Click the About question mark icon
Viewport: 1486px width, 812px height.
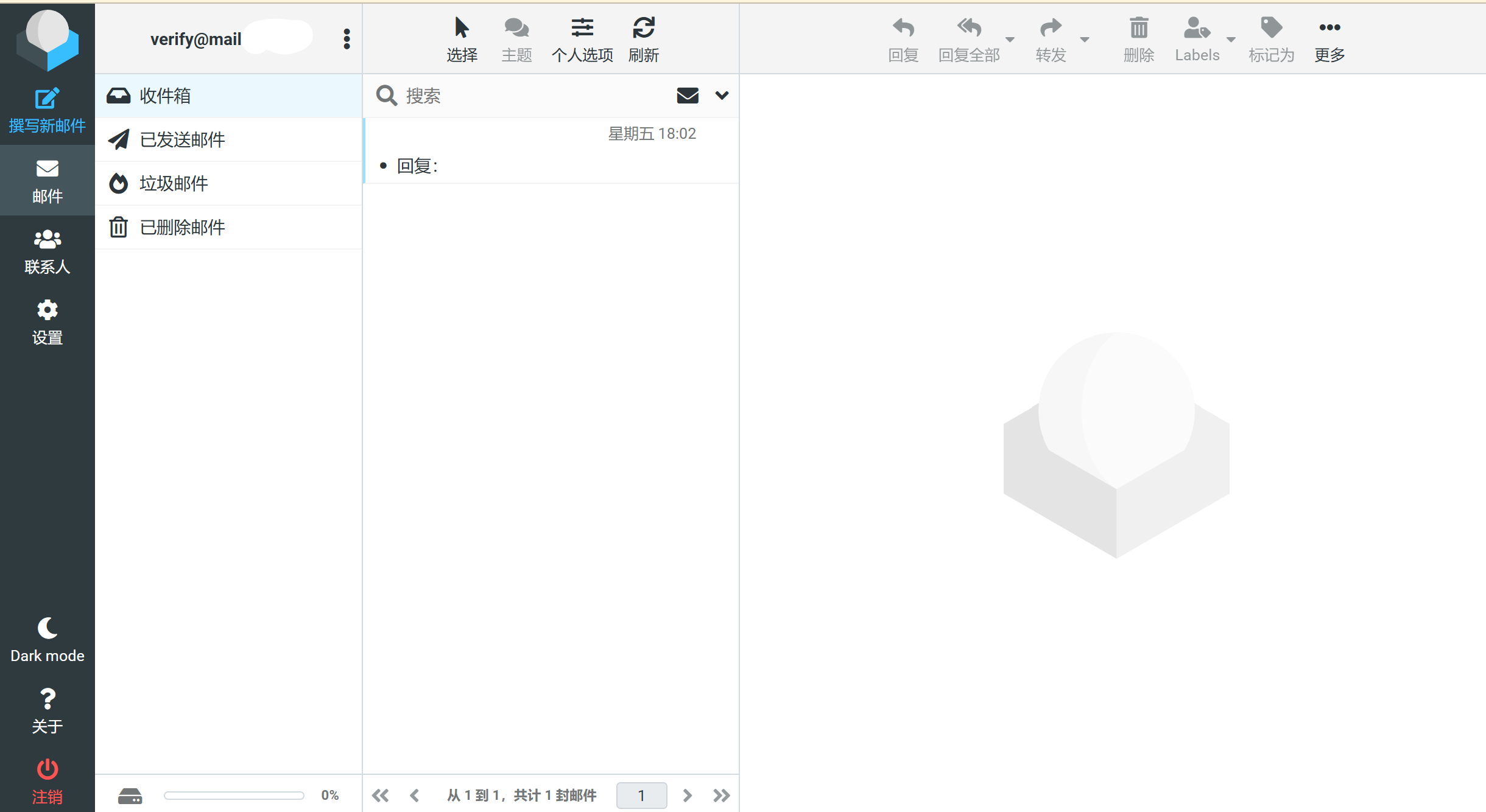pyautogui.click(x=47, y=699)
